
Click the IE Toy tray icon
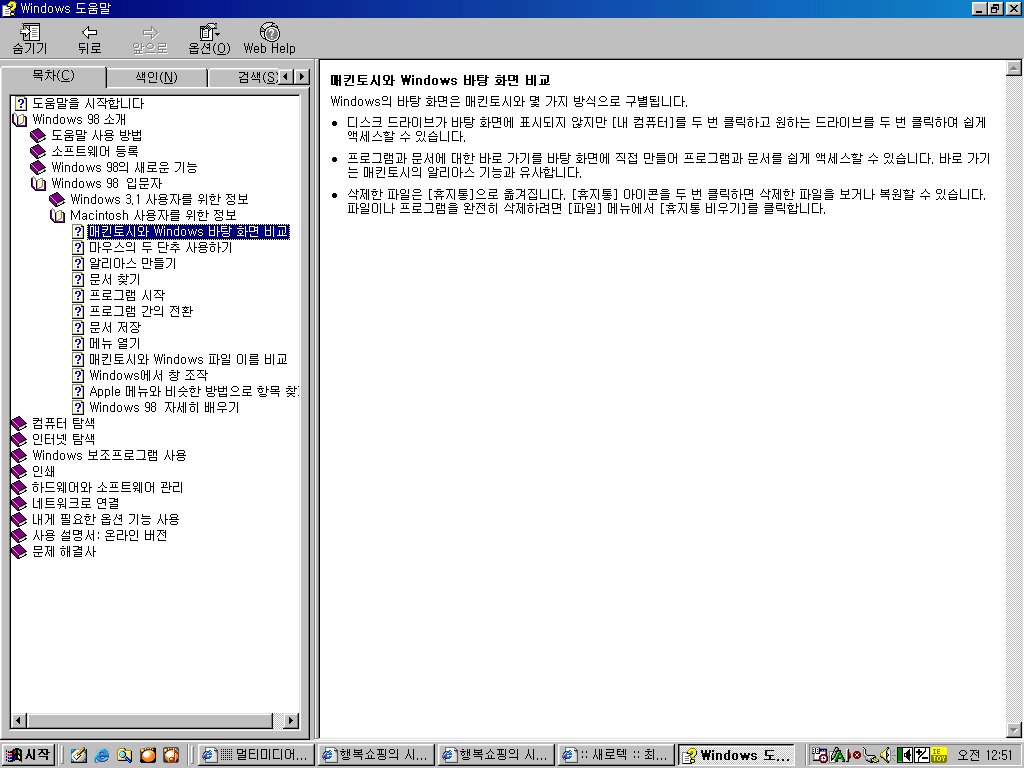pos(938,756)
